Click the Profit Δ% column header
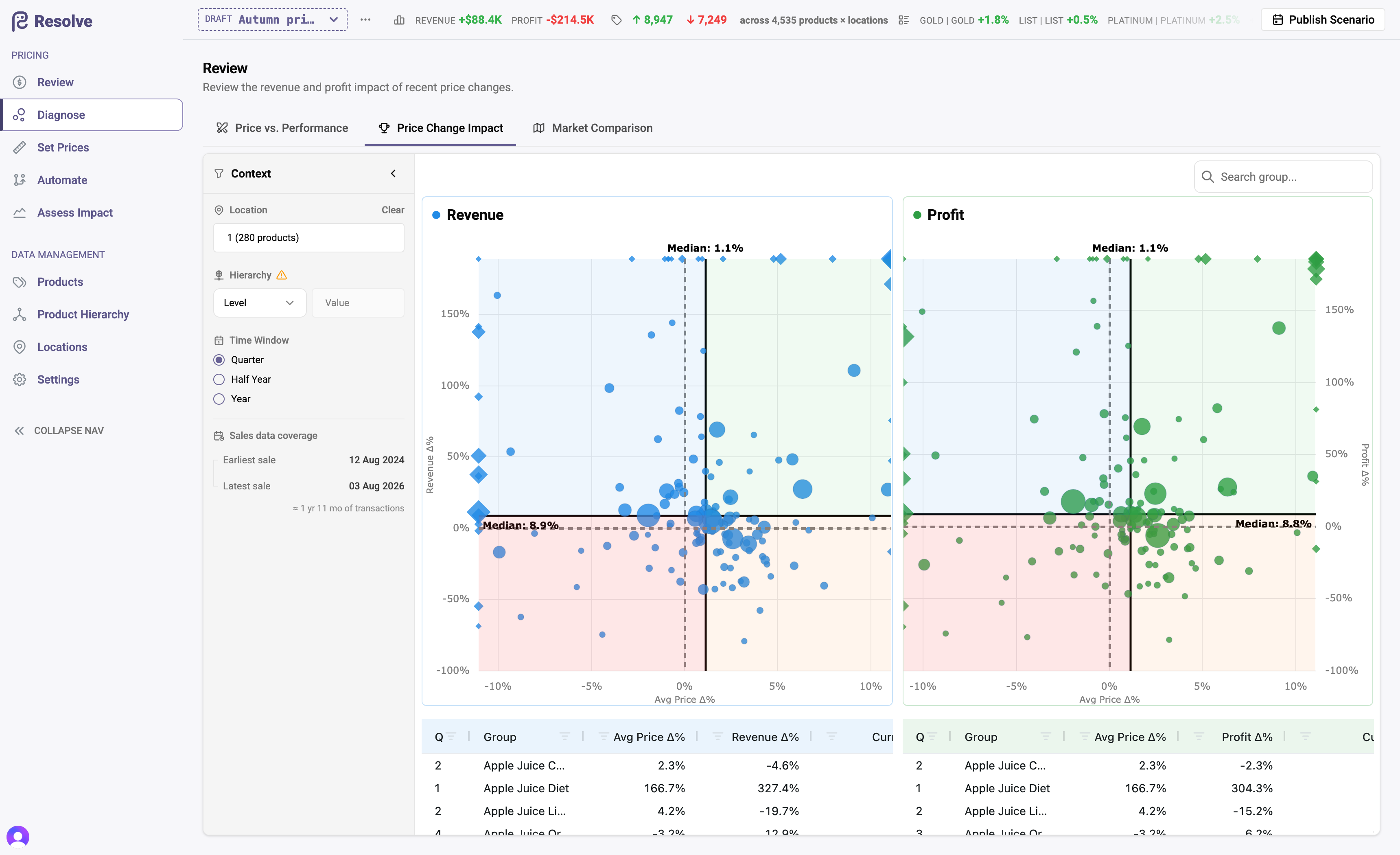 click(x=1247, y=737)
